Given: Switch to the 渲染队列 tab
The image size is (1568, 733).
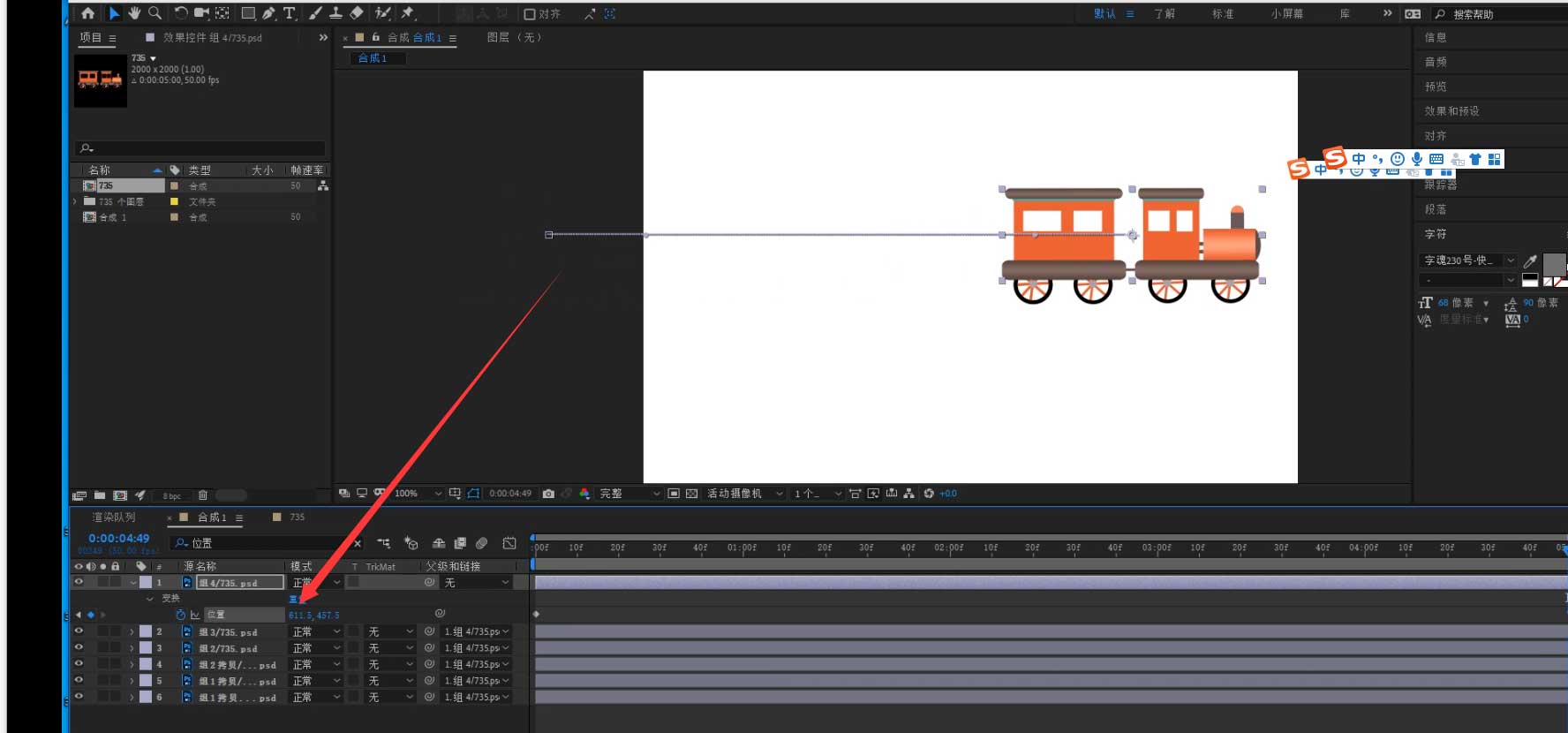Looking at the screenshot, I should click(x=114, y=518).
